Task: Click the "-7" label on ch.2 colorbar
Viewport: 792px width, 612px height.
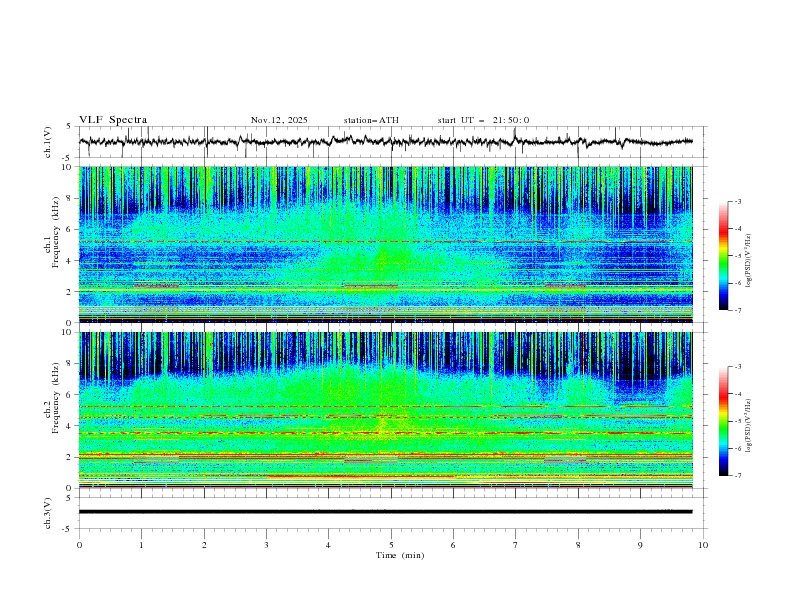Action: (x=737, y=475)
